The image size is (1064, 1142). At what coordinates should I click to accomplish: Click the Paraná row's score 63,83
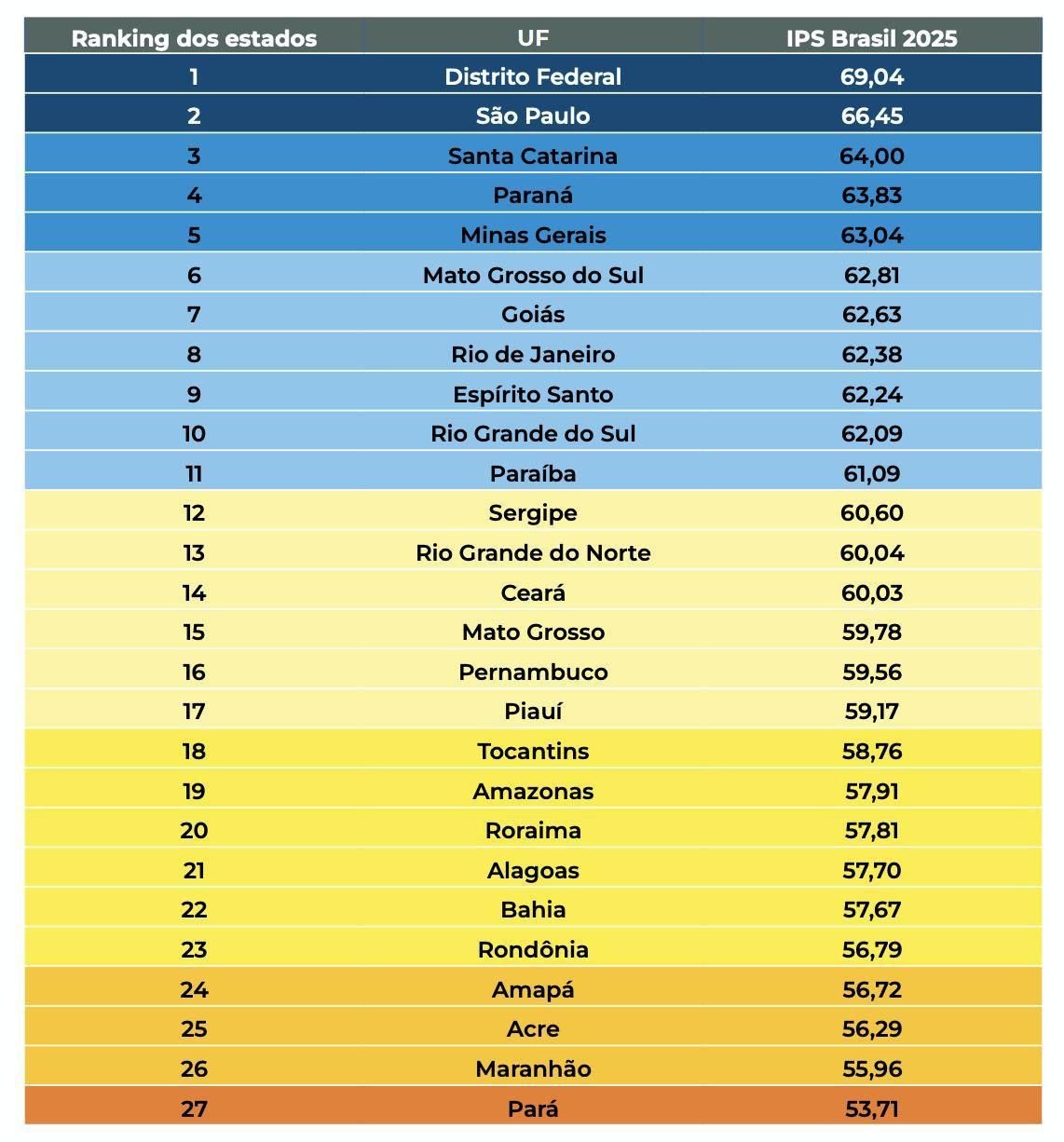tap(871, 196)
